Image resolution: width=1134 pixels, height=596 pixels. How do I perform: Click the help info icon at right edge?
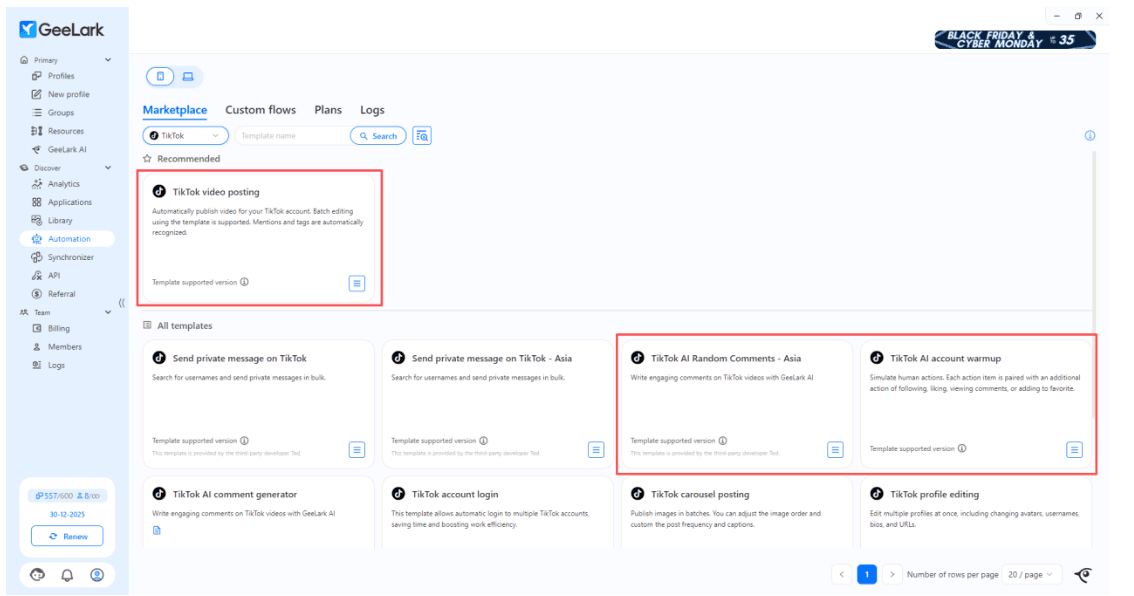point(1090,136)
